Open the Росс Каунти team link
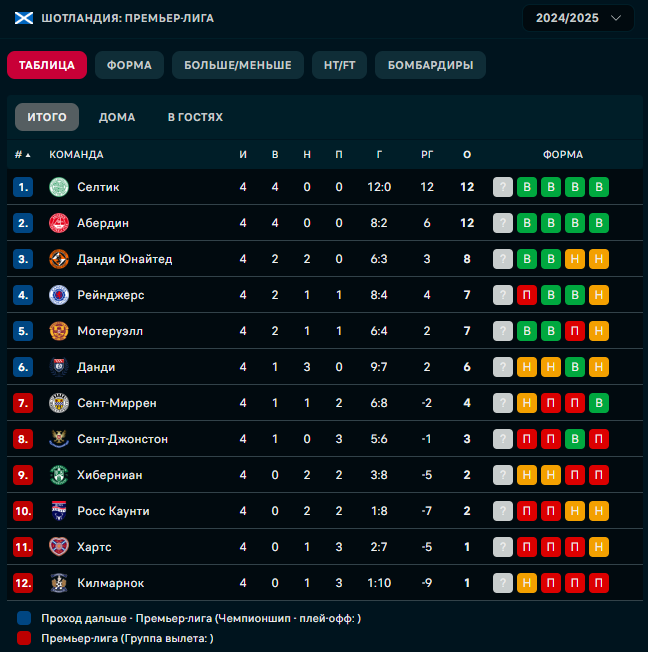The image size is (648, 652). (113, 511)
